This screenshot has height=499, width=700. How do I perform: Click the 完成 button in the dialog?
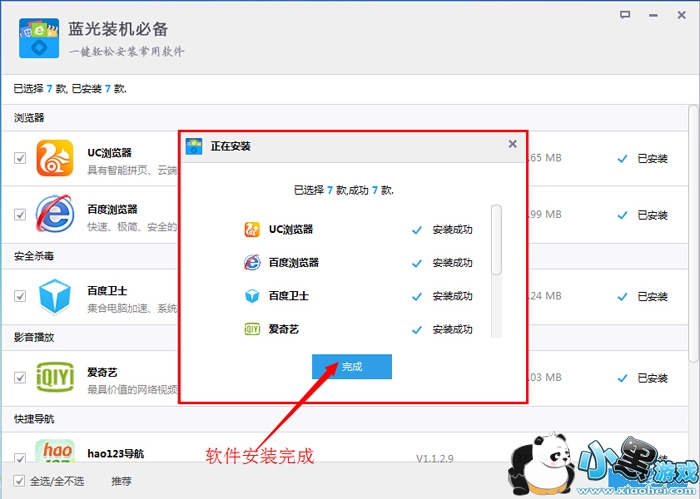(x=352, y=366)
